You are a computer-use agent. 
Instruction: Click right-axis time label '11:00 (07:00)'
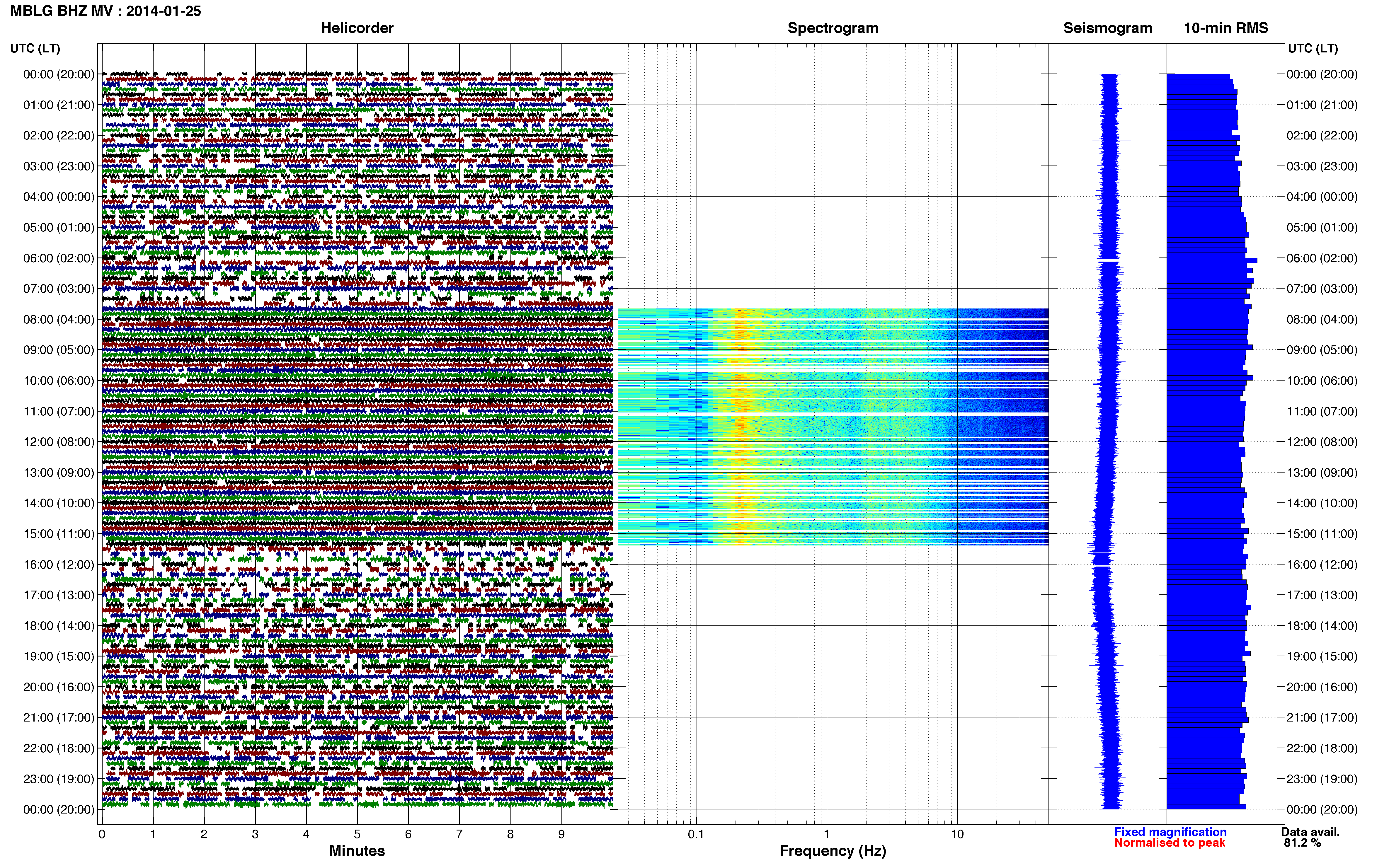[1322, 412]
